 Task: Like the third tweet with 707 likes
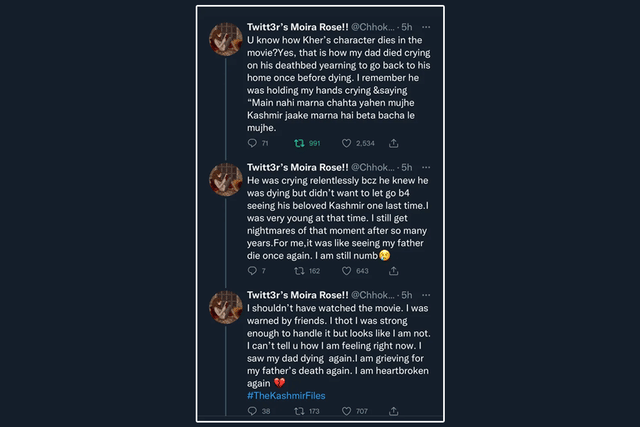click(347, 410)
